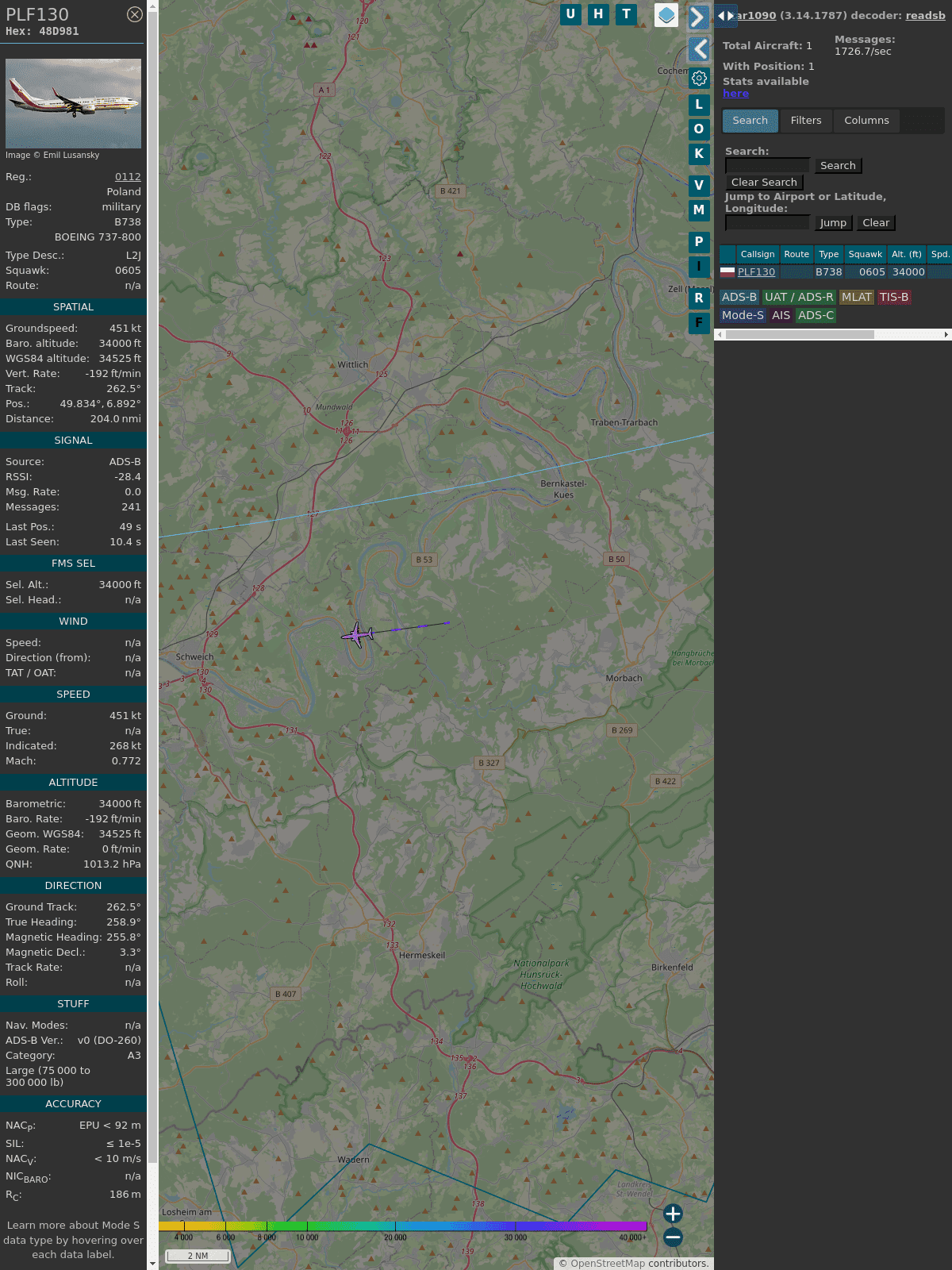The height and width of the screenshot is (1270, 952).
Task: Toggle the P map option button
Action: [699, 242]
